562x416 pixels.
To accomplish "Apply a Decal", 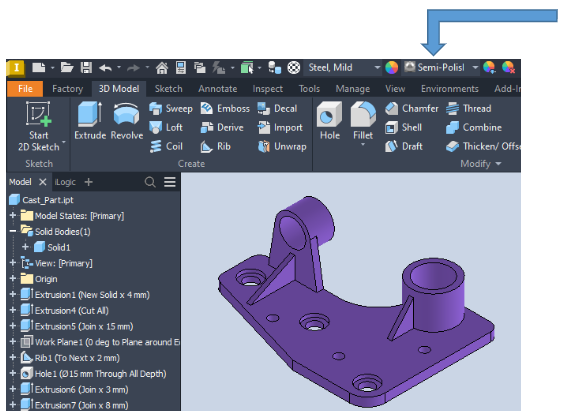I will [x=277, y=109].
